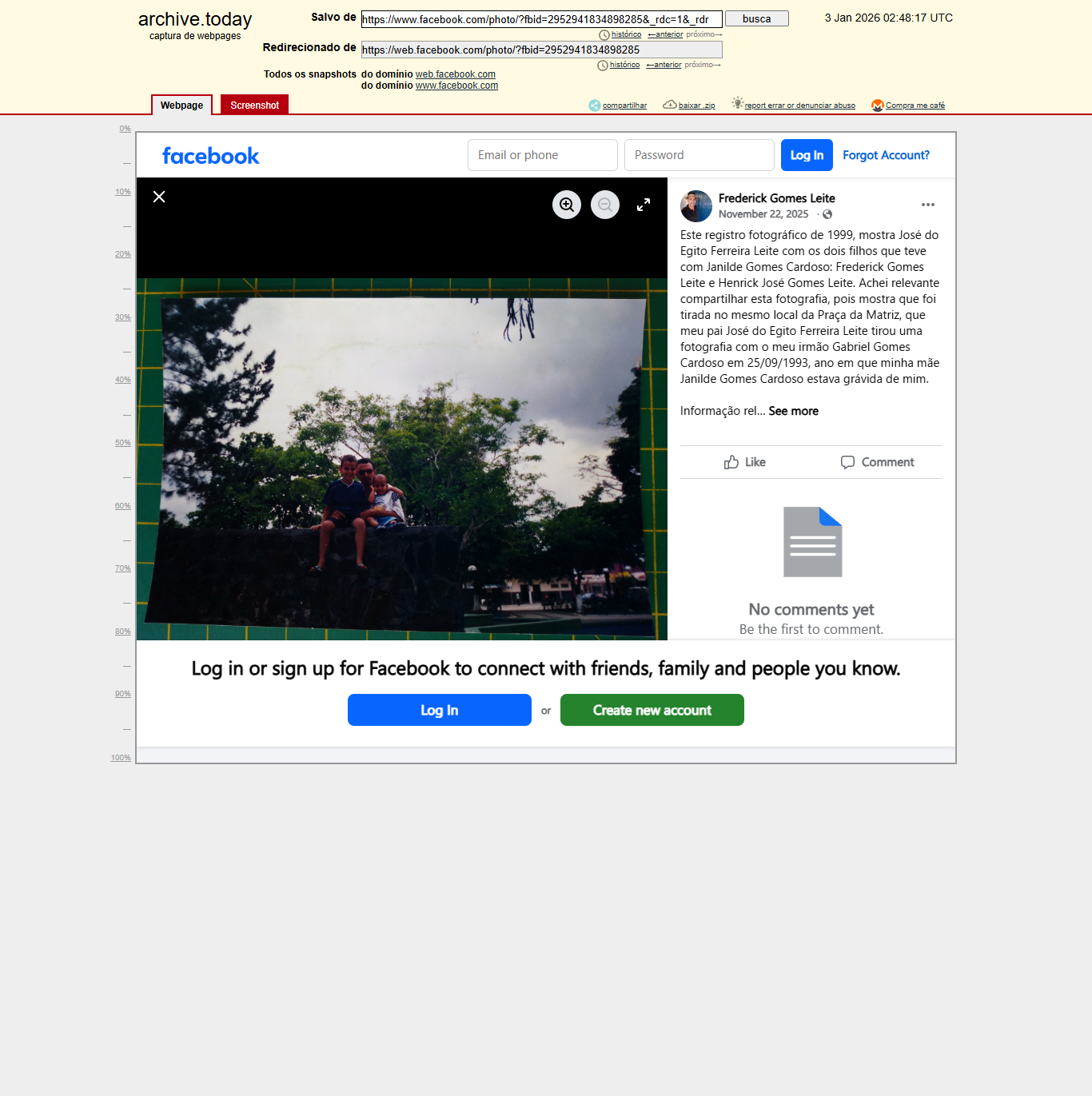Image resolution: width=1092 pixels, height=1096 pixels.
Task: Jump to the 10% page marker
Action: (123, 192)
